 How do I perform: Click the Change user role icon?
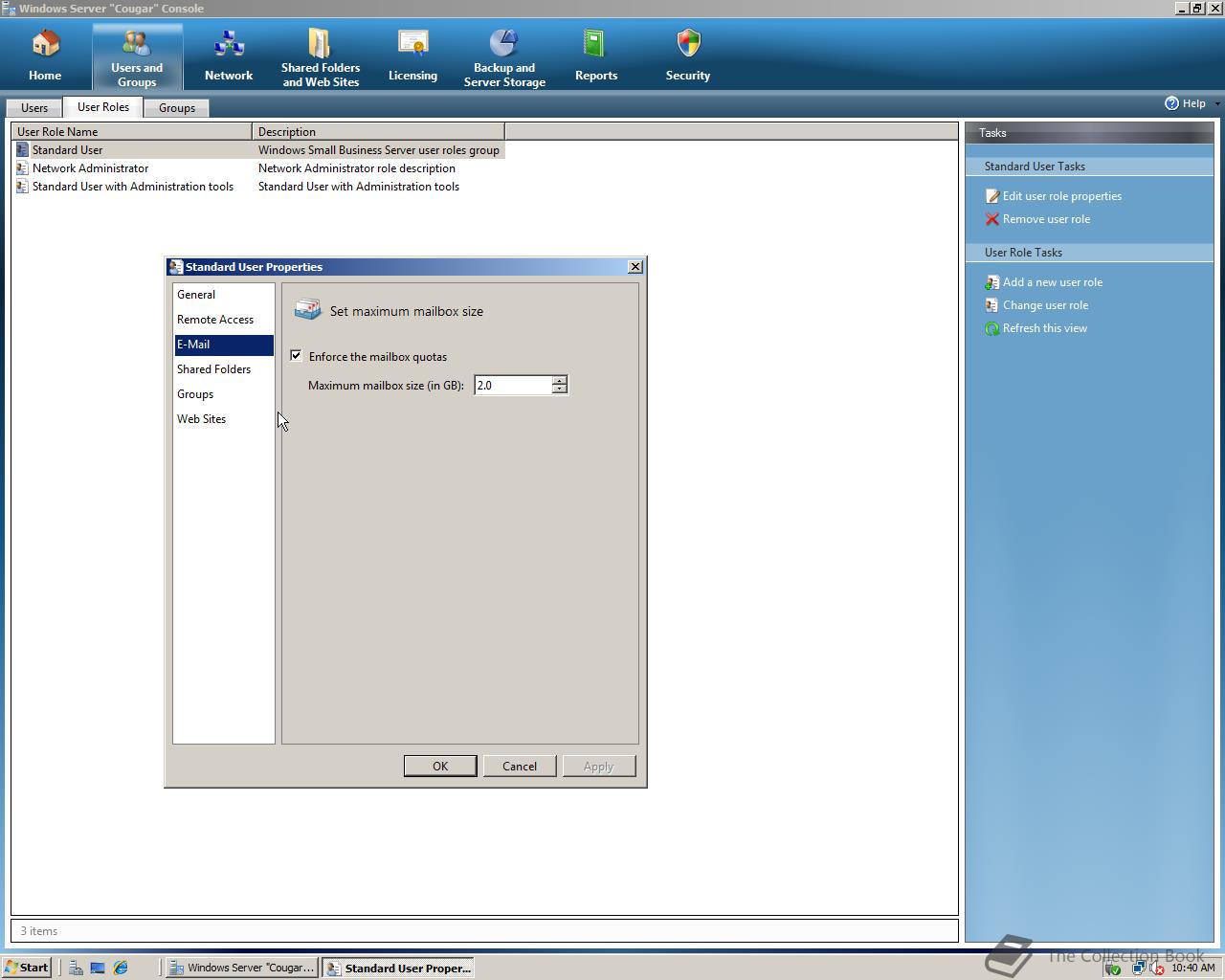(x=992, y=305)
